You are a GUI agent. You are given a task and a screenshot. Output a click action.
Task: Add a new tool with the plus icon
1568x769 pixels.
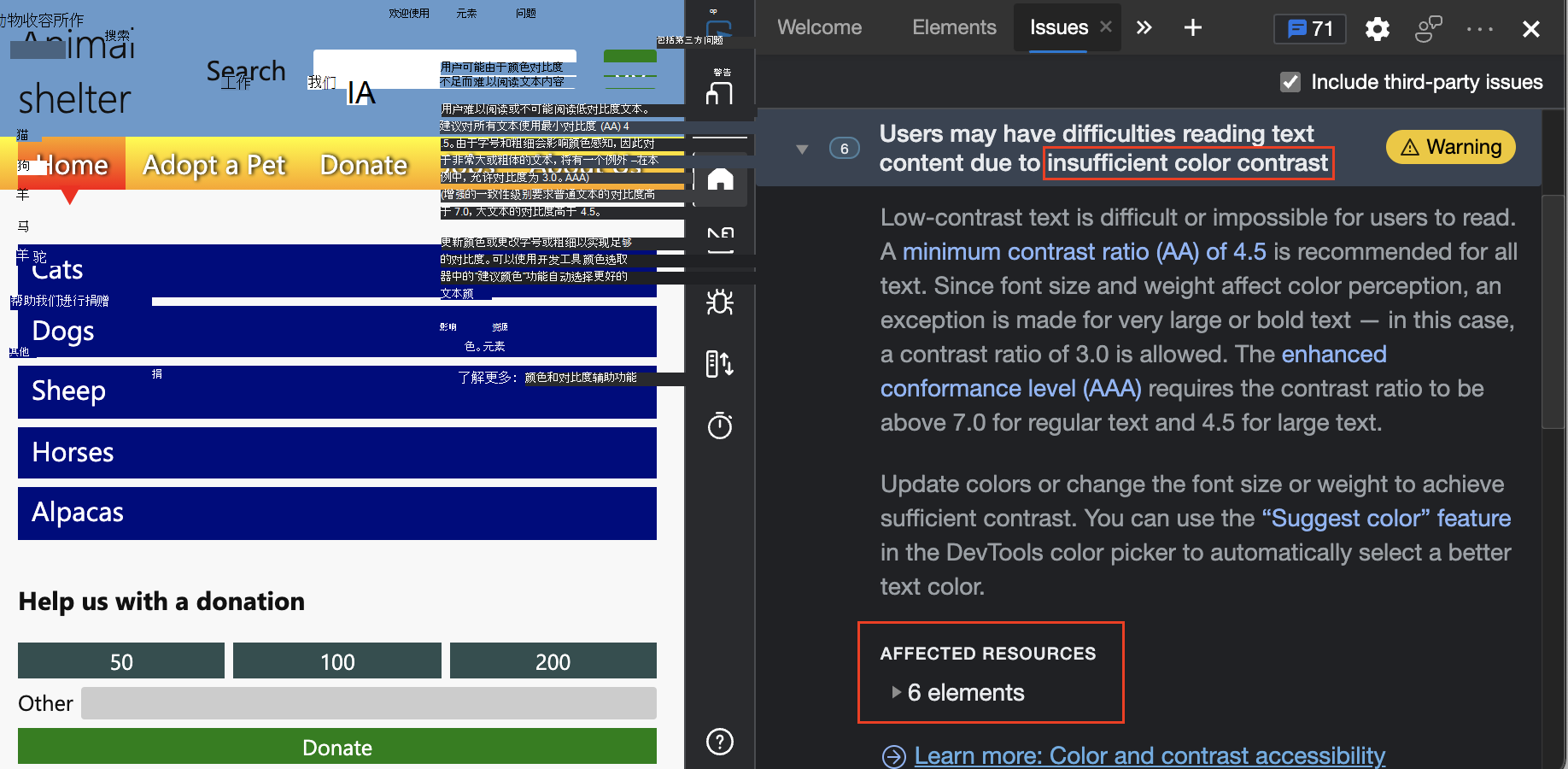tap(1193, 28)
